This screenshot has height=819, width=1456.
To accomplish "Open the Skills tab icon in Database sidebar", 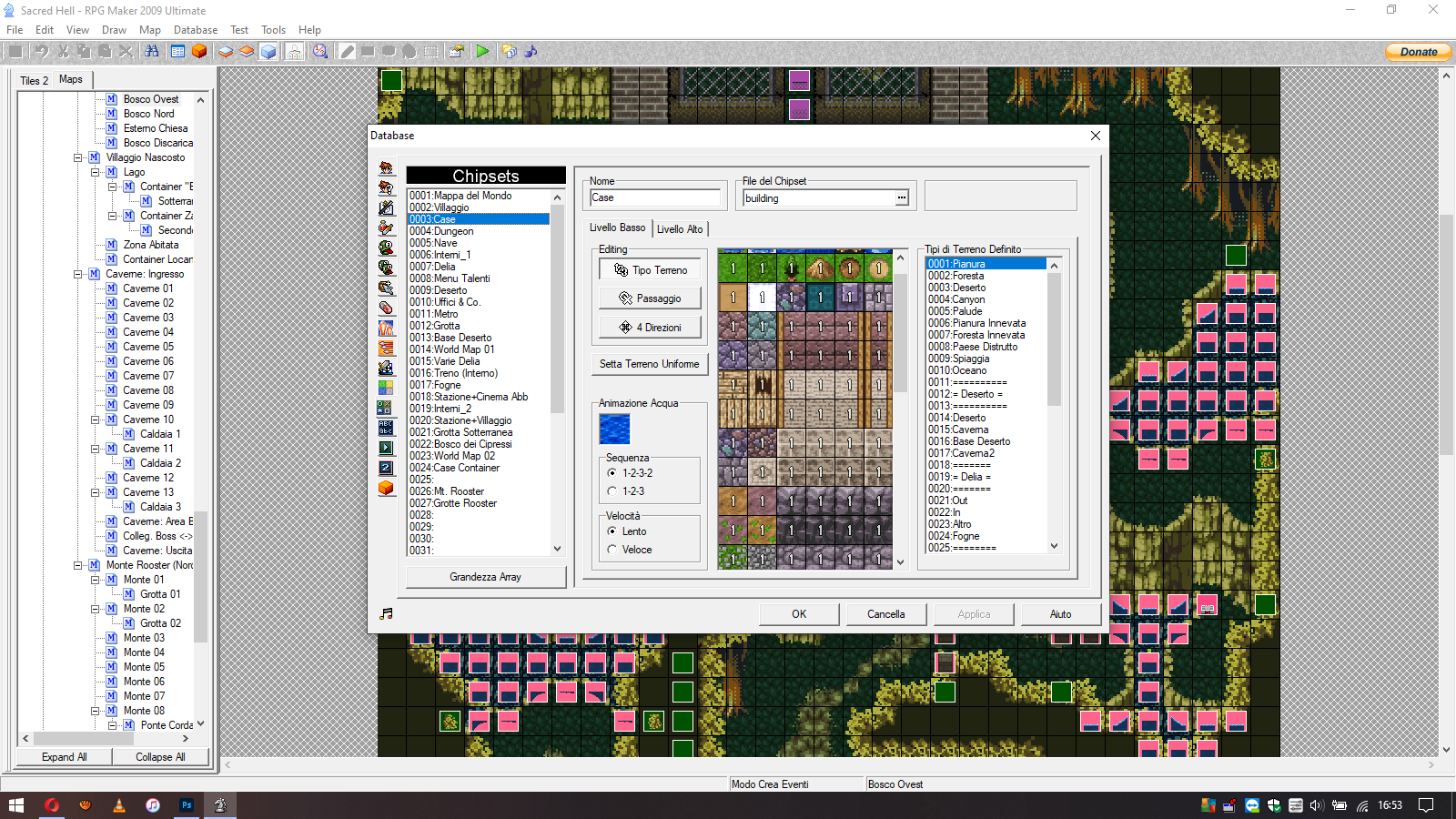I will click(x=386, y=207).
